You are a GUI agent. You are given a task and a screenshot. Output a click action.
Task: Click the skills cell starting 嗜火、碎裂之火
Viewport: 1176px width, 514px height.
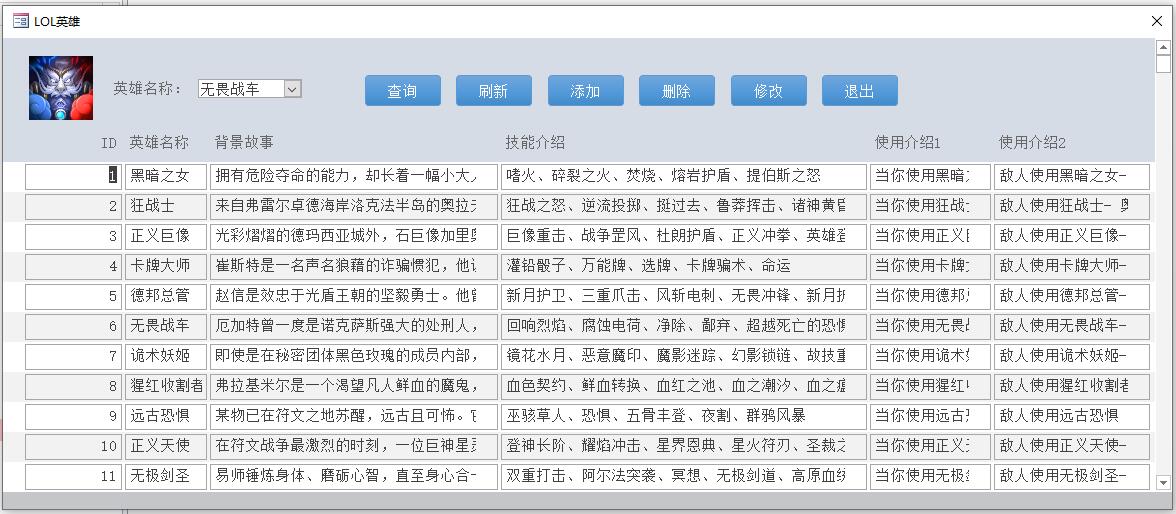pos(684,176)
